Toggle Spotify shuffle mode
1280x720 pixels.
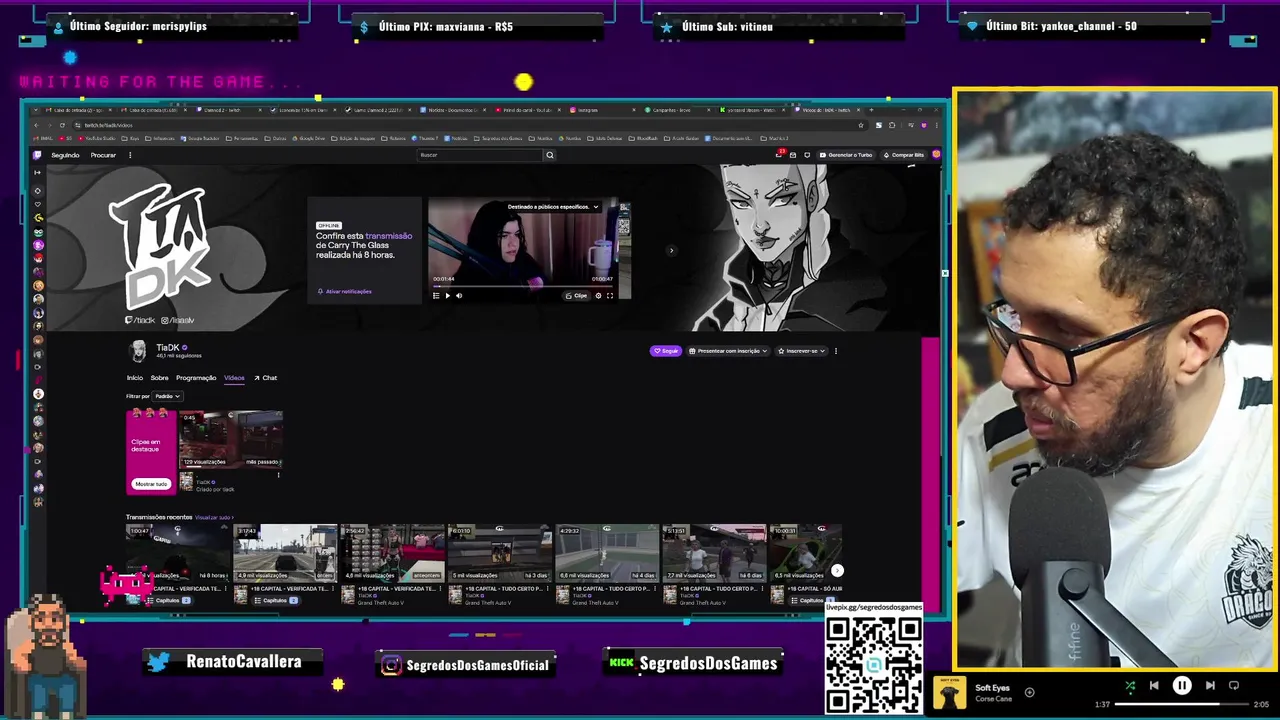pyautogui.click(x=1130, y=685)
